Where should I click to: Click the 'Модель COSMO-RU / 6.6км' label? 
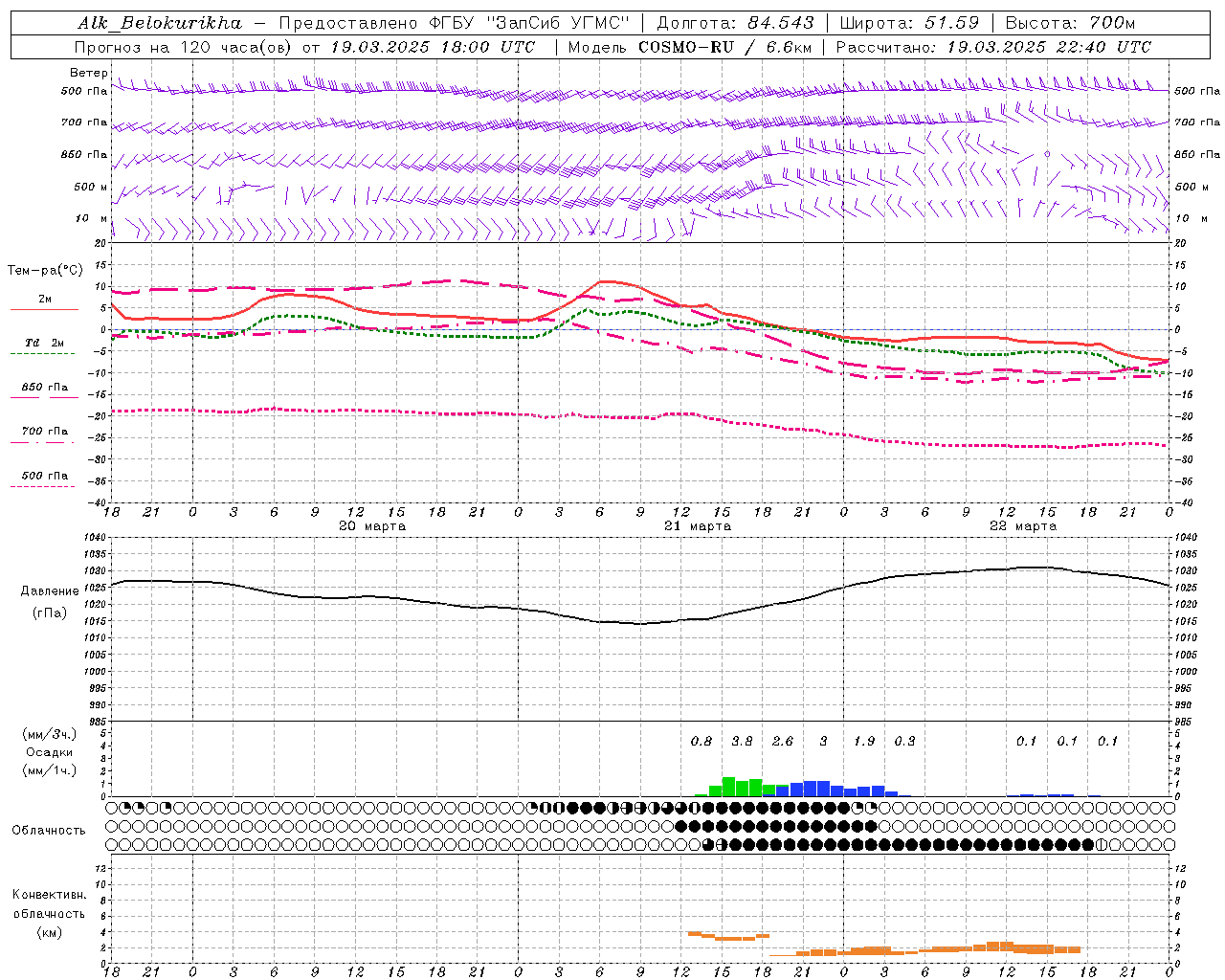coord(689,47)
